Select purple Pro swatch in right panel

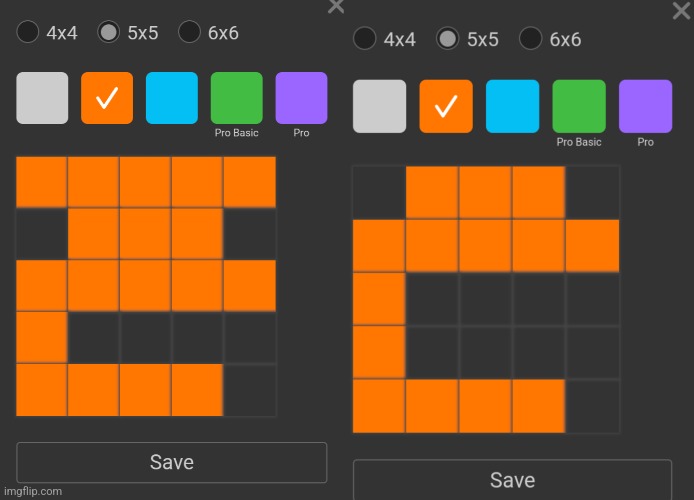pos(645,106)
